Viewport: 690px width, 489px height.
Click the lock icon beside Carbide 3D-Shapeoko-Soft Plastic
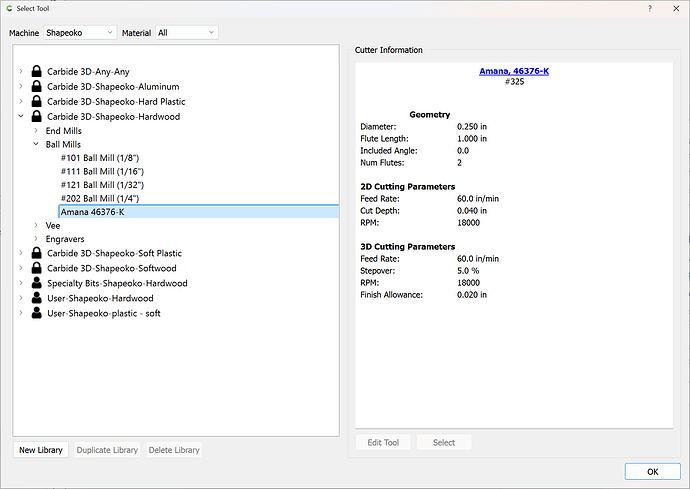(x=37, y=253)
